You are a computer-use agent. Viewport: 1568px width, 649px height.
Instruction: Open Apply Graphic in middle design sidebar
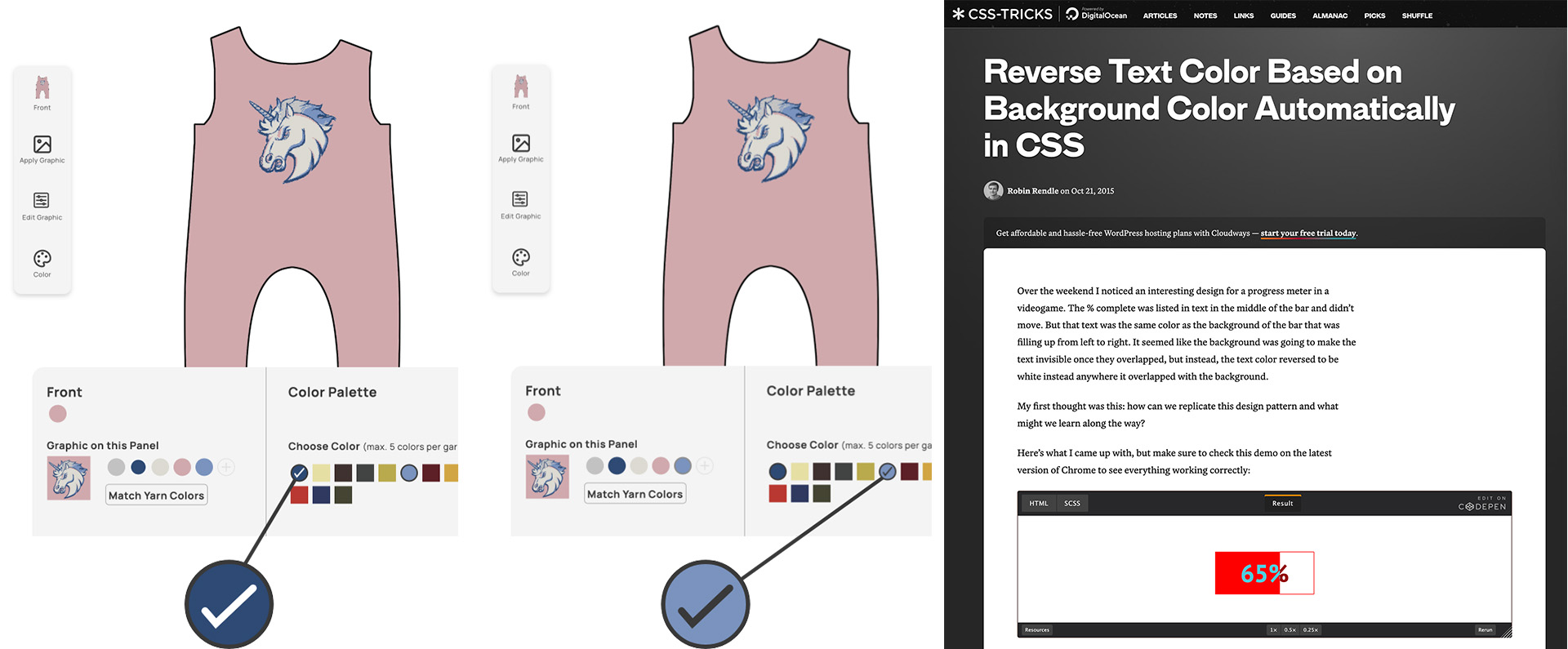tap(521, 149)
